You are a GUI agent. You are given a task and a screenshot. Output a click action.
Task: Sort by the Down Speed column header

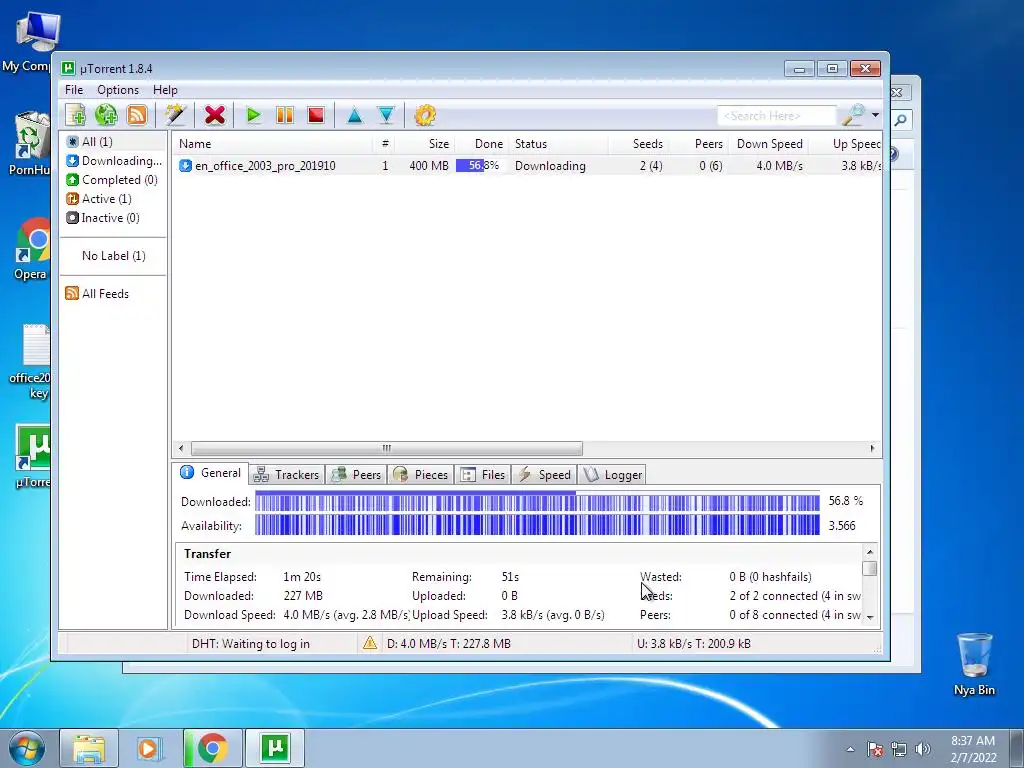[769, 144]
